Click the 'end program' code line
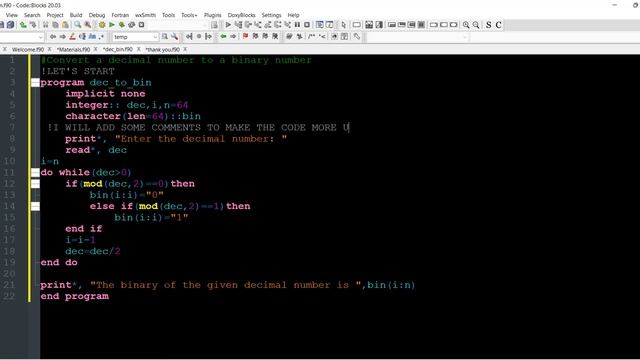The height and width of the screenshot is (360, 640). tap(74, 296)
